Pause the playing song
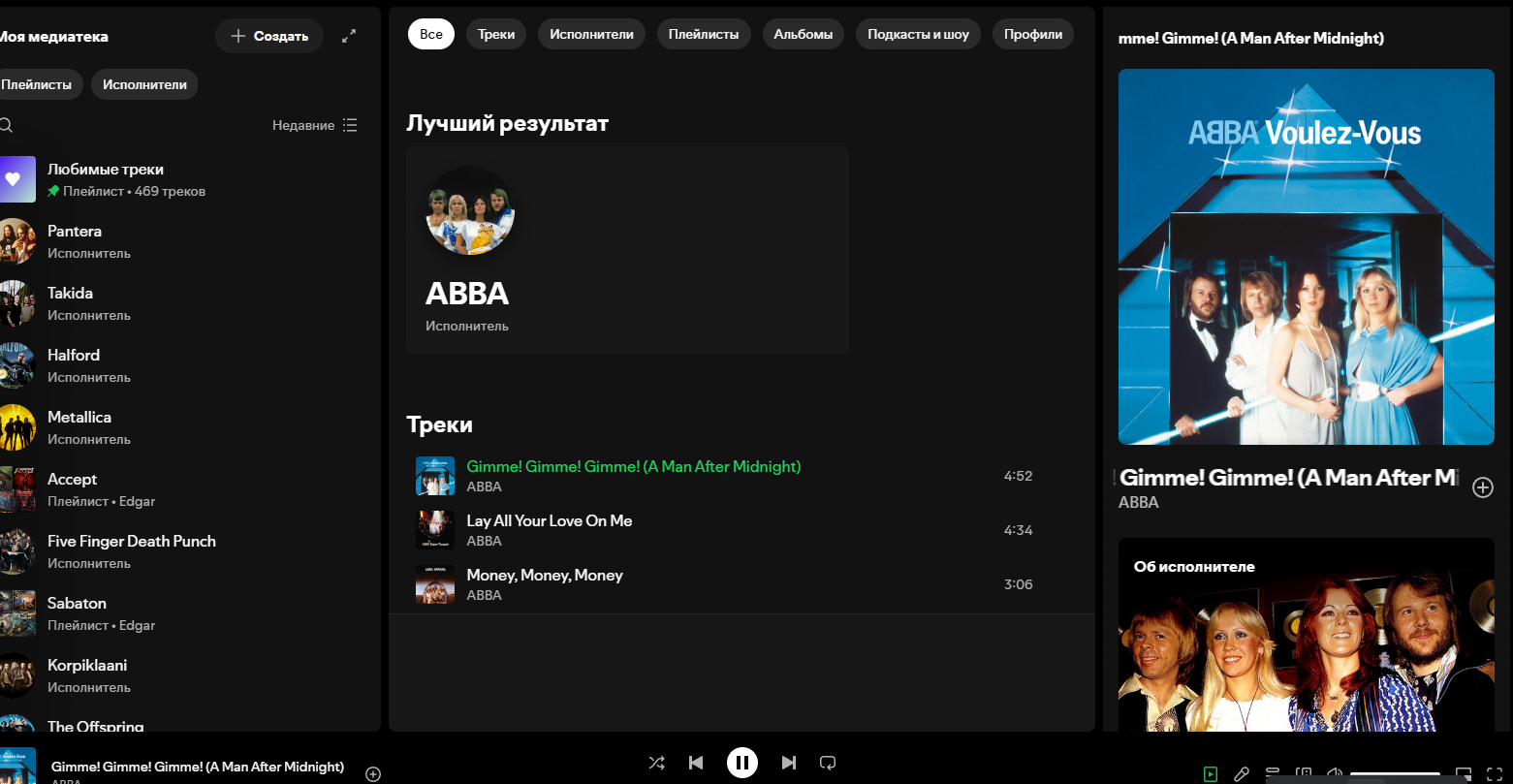Image resolution: width=1513 pixels, height=784 pixels. (742, 763)
